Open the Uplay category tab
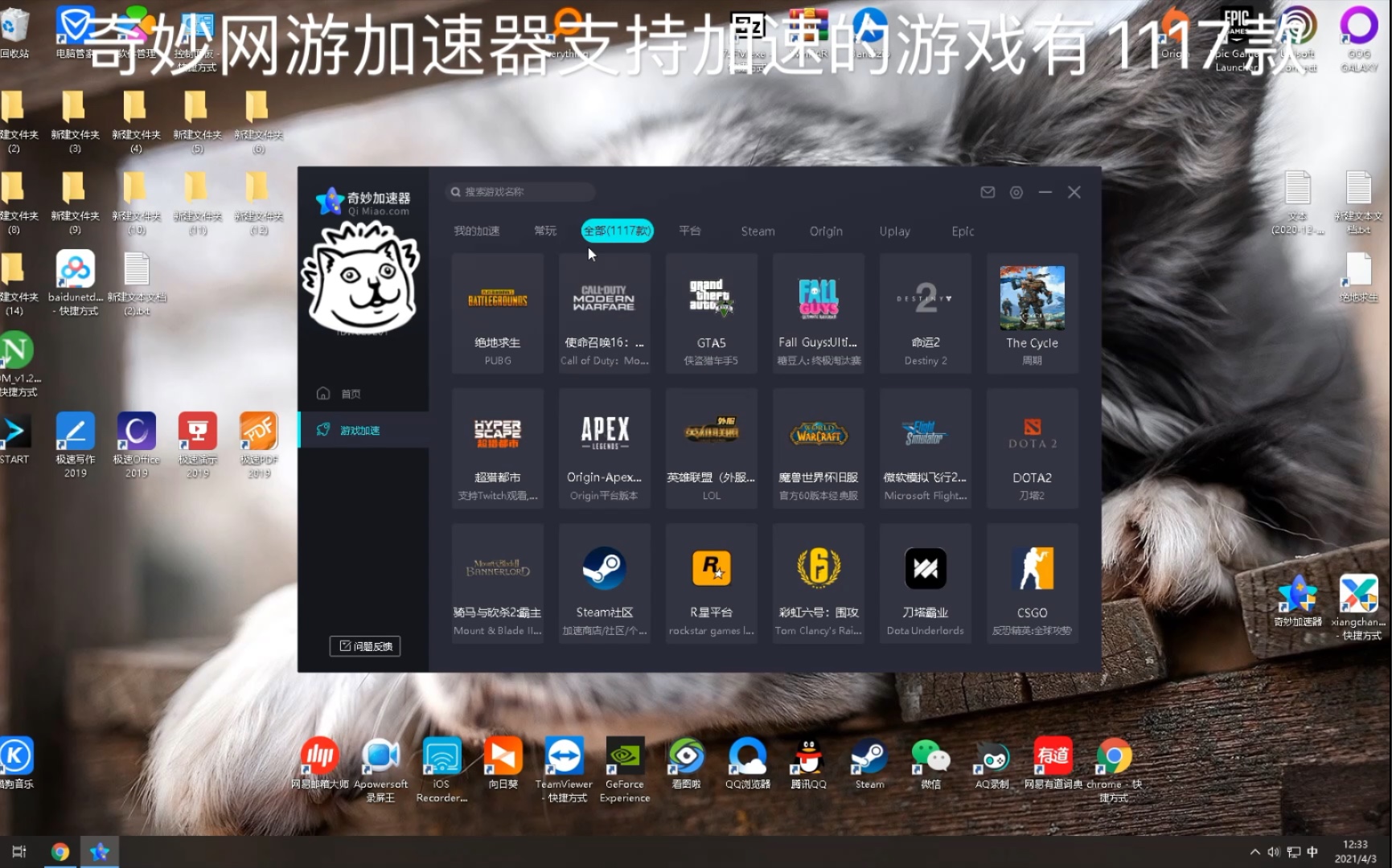The height and width of the screenshot is (868, 1392). tap(894, 231)
